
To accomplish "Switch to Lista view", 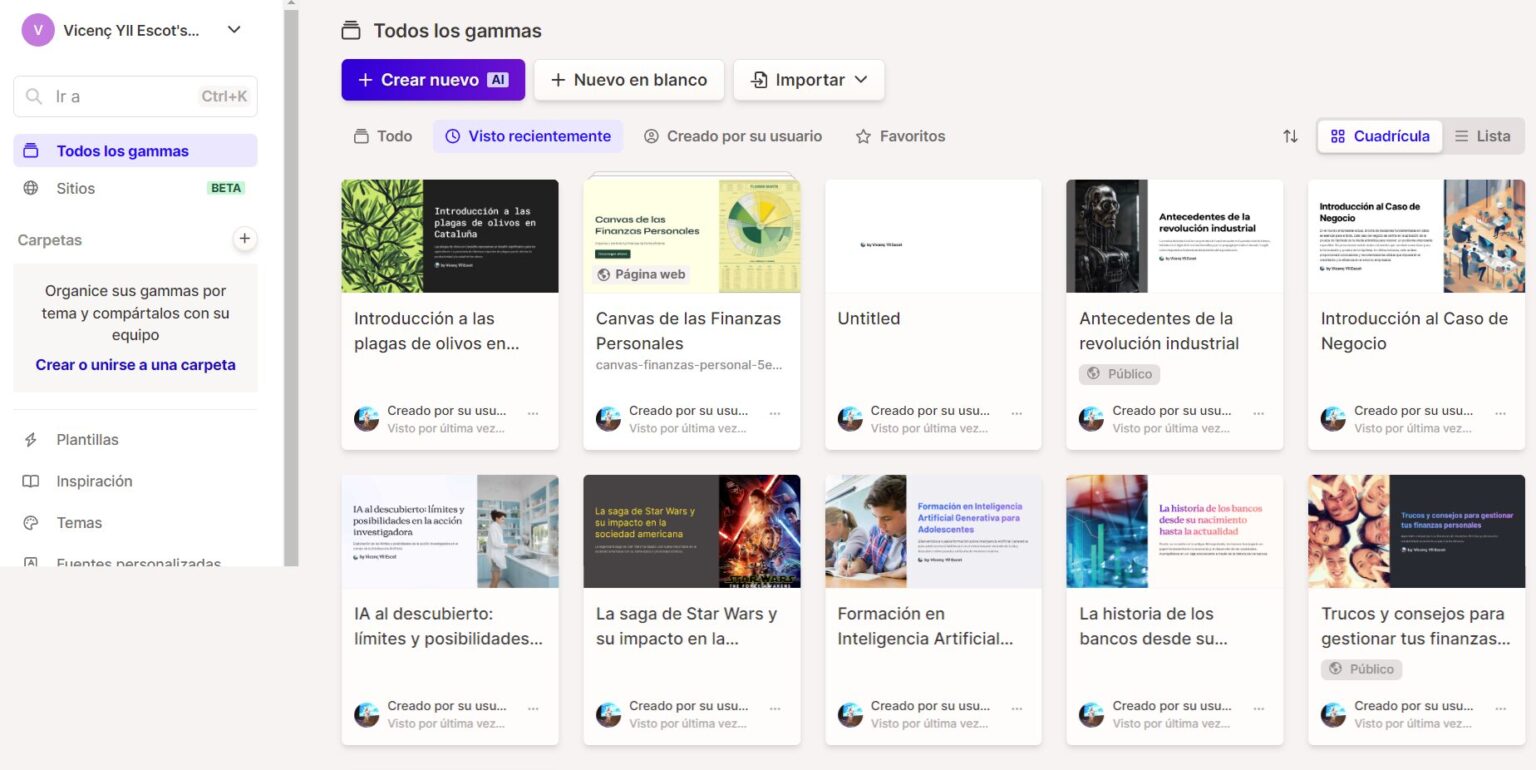I will (1483, 135).
